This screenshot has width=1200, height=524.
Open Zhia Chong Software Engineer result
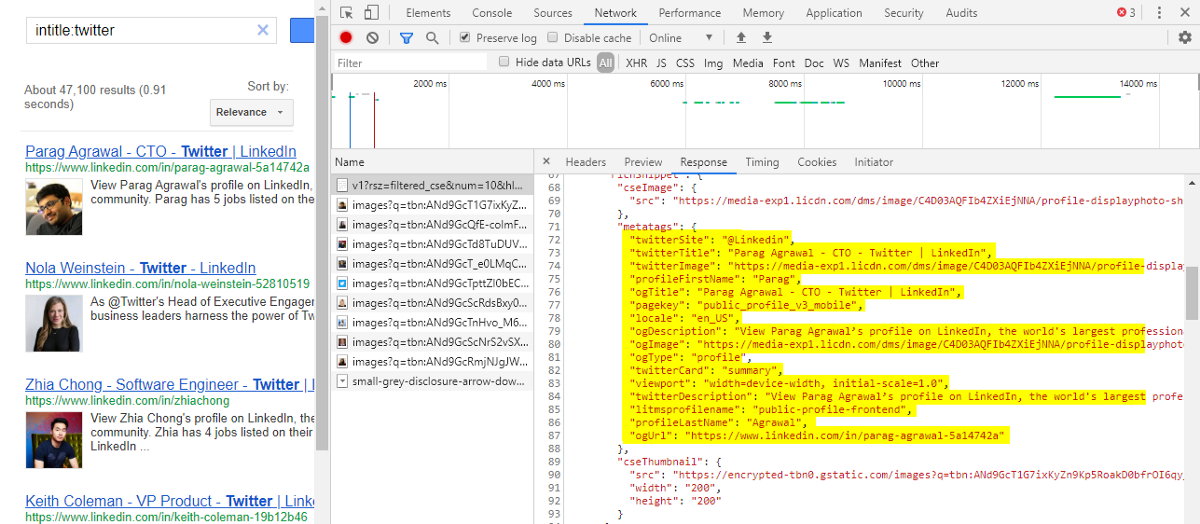pos(170,384)
